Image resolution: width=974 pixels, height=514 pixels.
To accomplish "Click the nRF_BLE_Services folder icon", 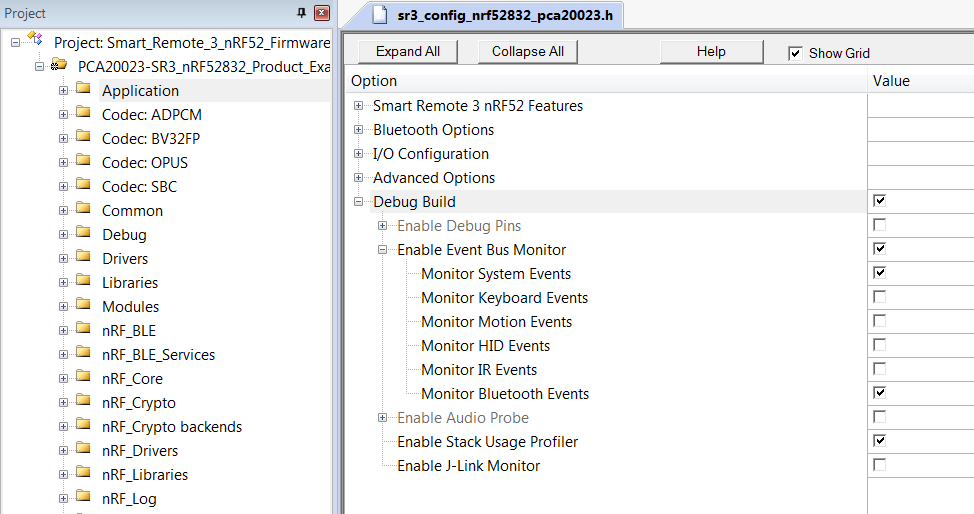I will tap(83, 352).
